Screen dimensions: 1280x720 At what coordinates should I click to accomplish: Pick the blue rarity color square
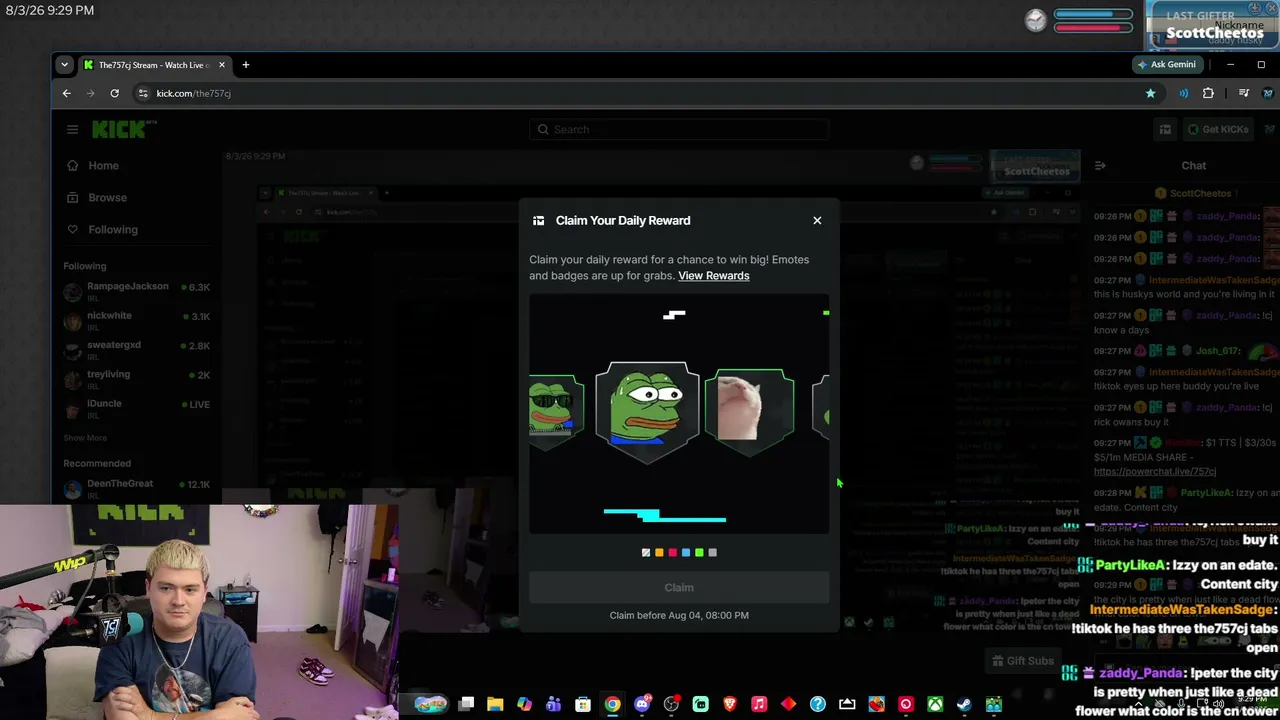(686, 552)
